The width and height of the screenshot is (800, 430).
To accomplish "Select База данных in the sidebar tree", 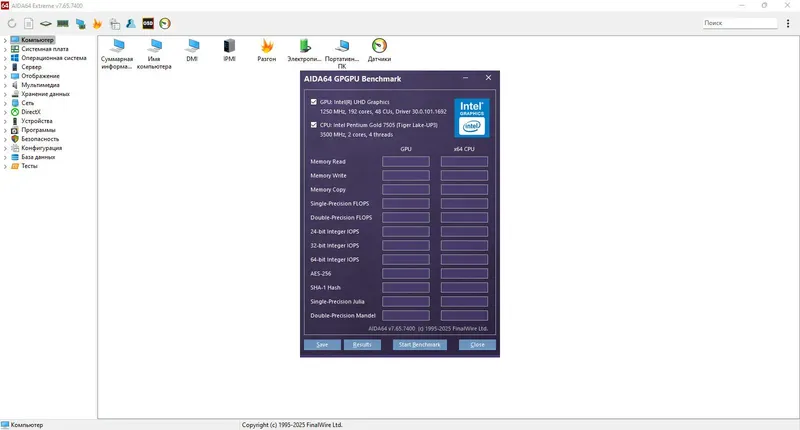I will [38, 157].
